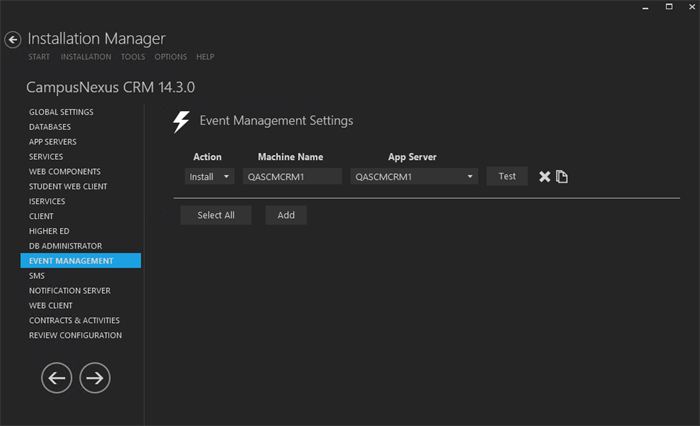Open the HELP menu

(x=205, y=57)
